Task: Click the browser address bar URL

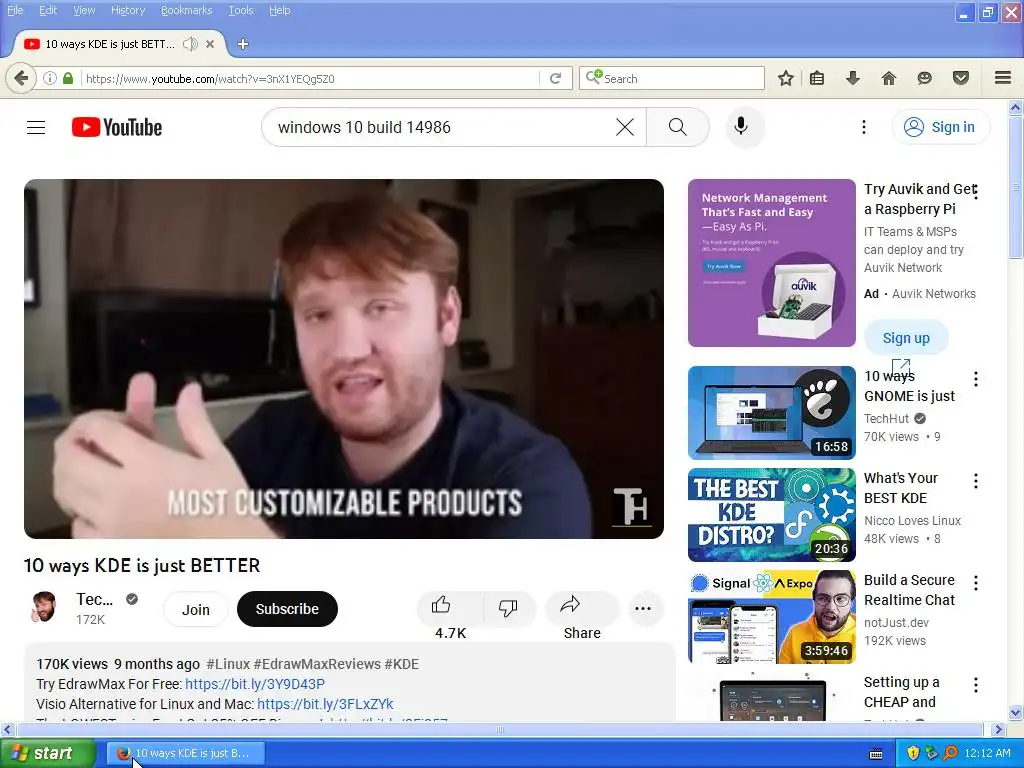Action: point(310,78)
